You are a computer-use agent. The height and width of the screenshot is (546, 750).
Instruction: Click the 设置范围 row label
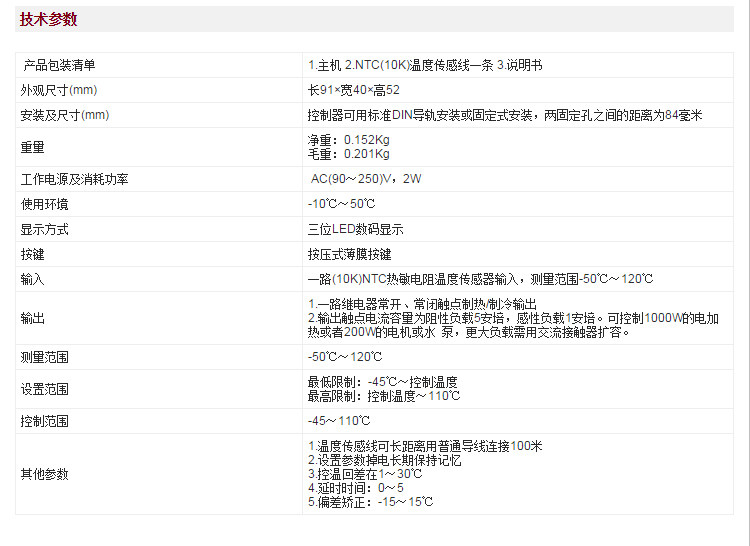click(45, 389)
